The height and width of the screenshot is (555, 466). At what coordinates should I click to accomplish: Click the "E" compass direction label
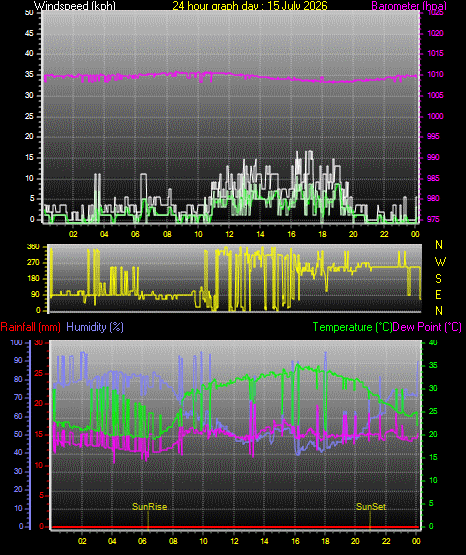click(x=438, y=295)
